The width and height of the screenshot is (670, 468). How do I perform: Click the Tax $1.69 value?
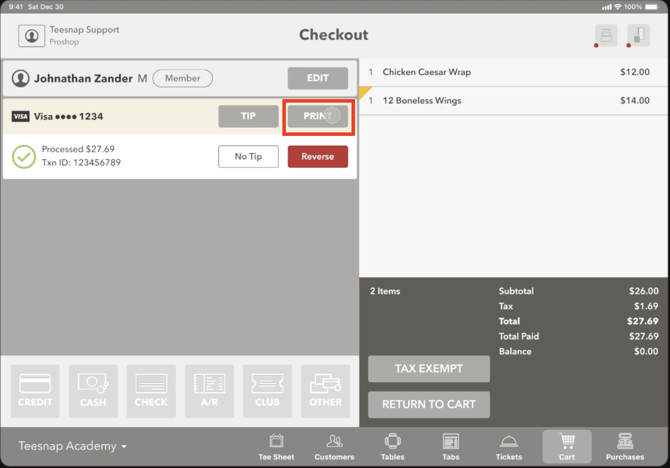point(646,306)
